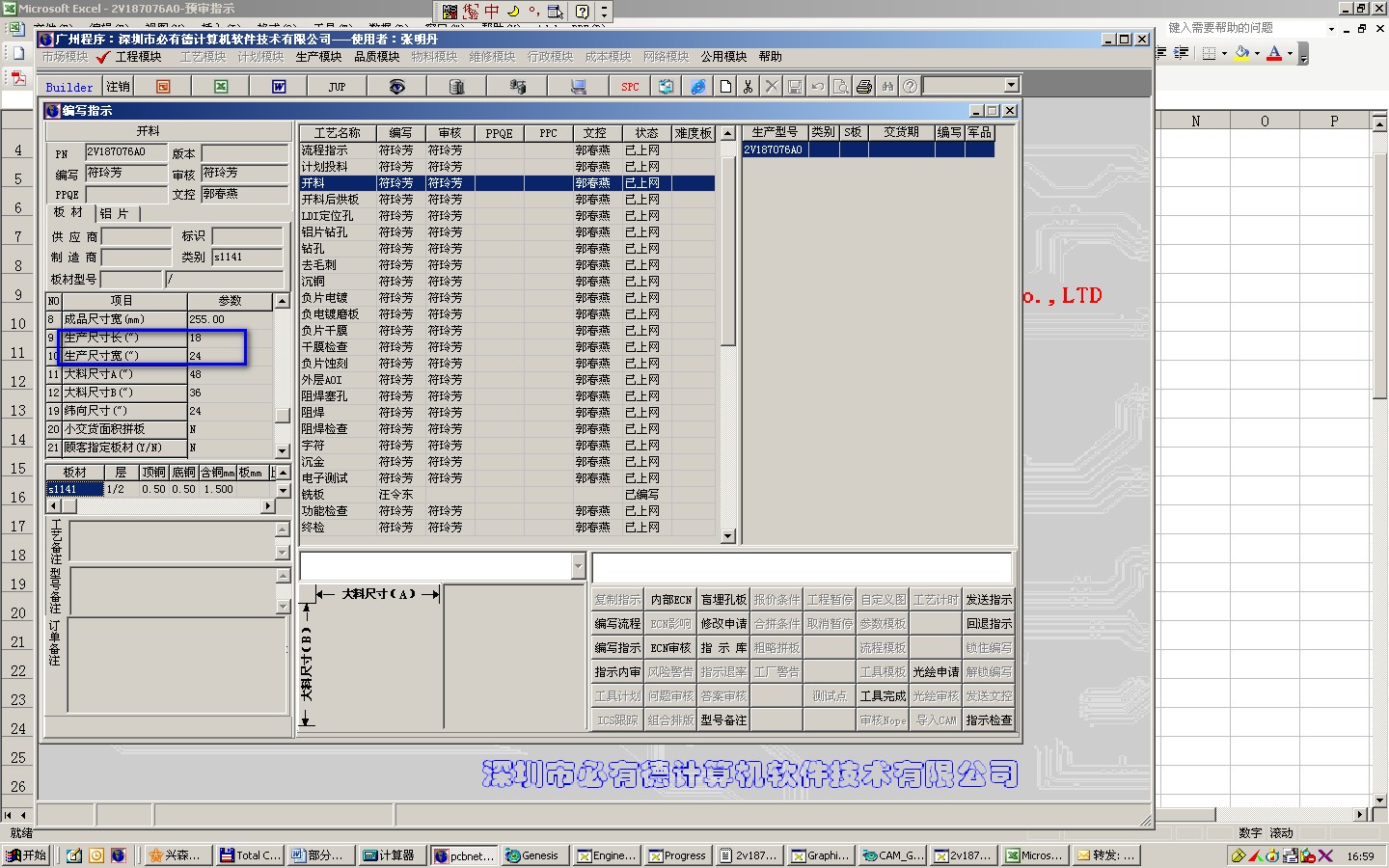The width and height of the screenshot is (1389, 868).
Task: Select the 电子测试 process row
Action: point(506,478)
